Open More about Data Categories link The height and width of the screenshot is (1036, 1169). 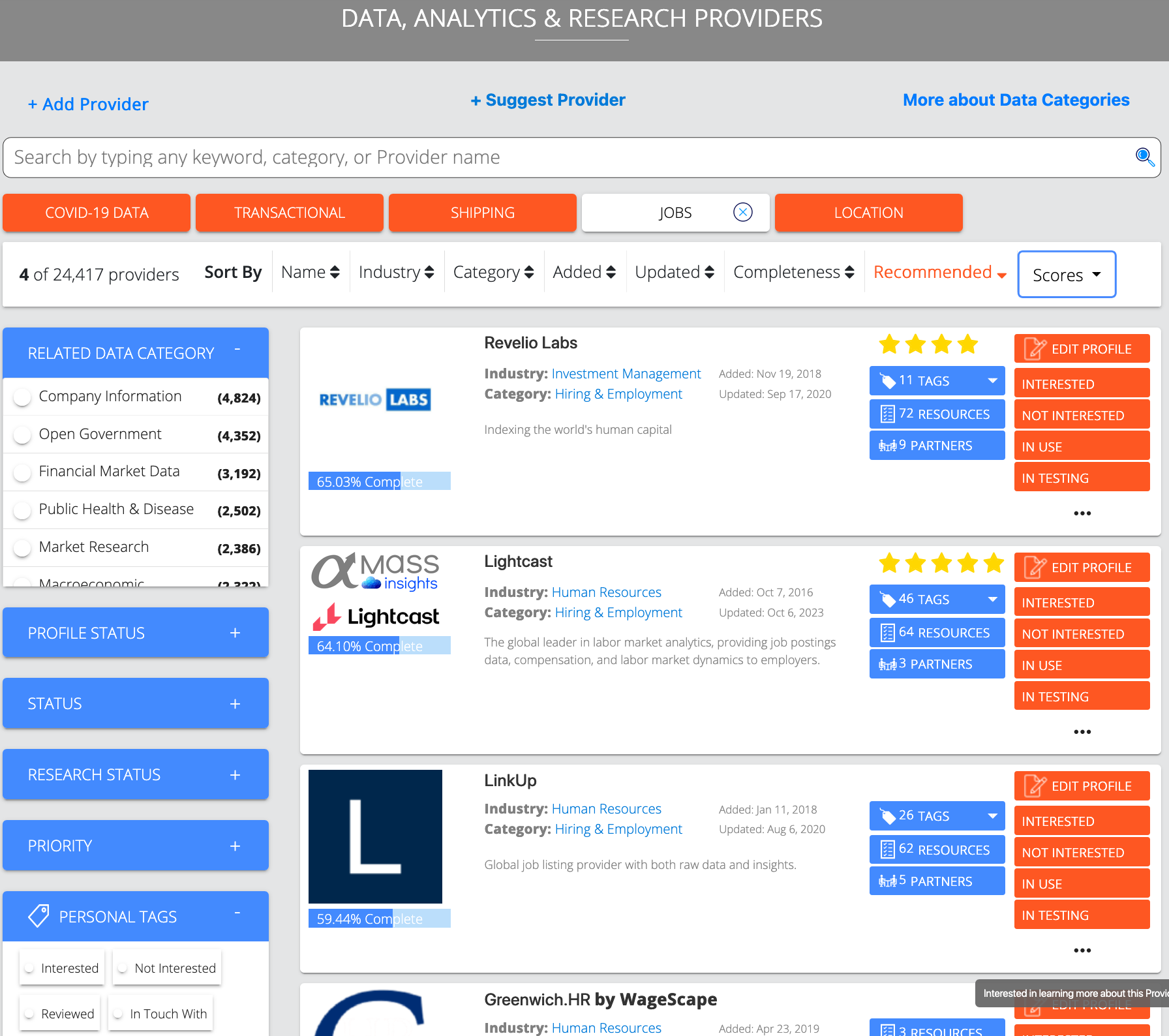[x=1016, y=100]
